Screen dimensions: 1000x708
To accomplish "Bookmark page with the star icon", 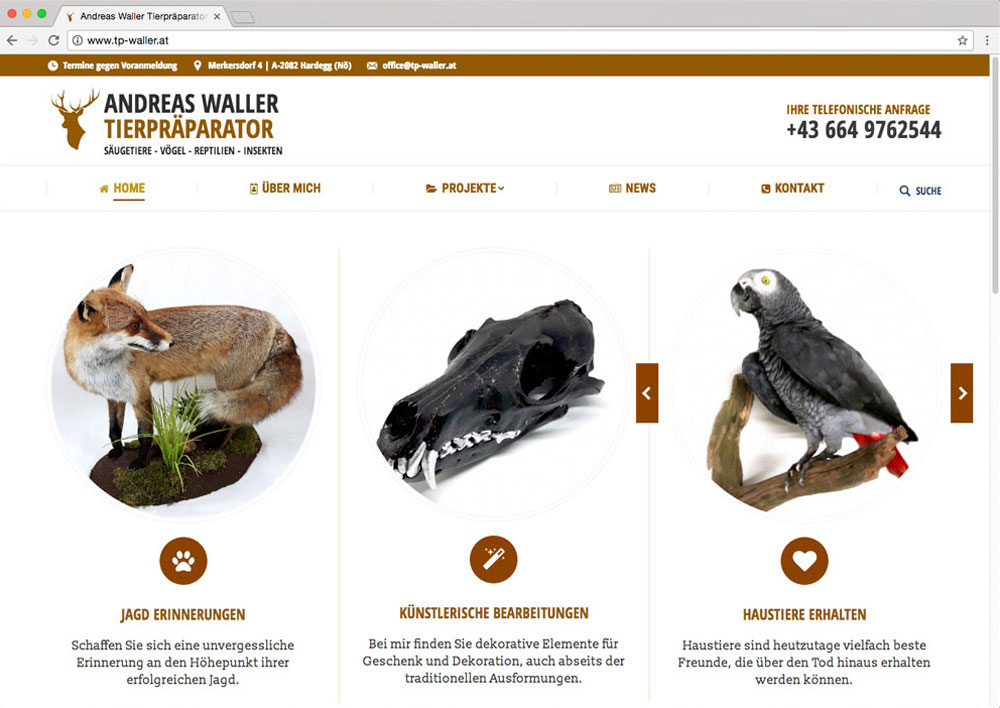I will coord(962,41).
